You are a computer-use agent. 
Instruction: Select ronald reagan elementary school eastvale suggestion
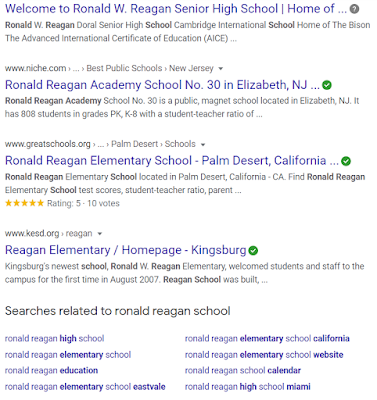85,387
